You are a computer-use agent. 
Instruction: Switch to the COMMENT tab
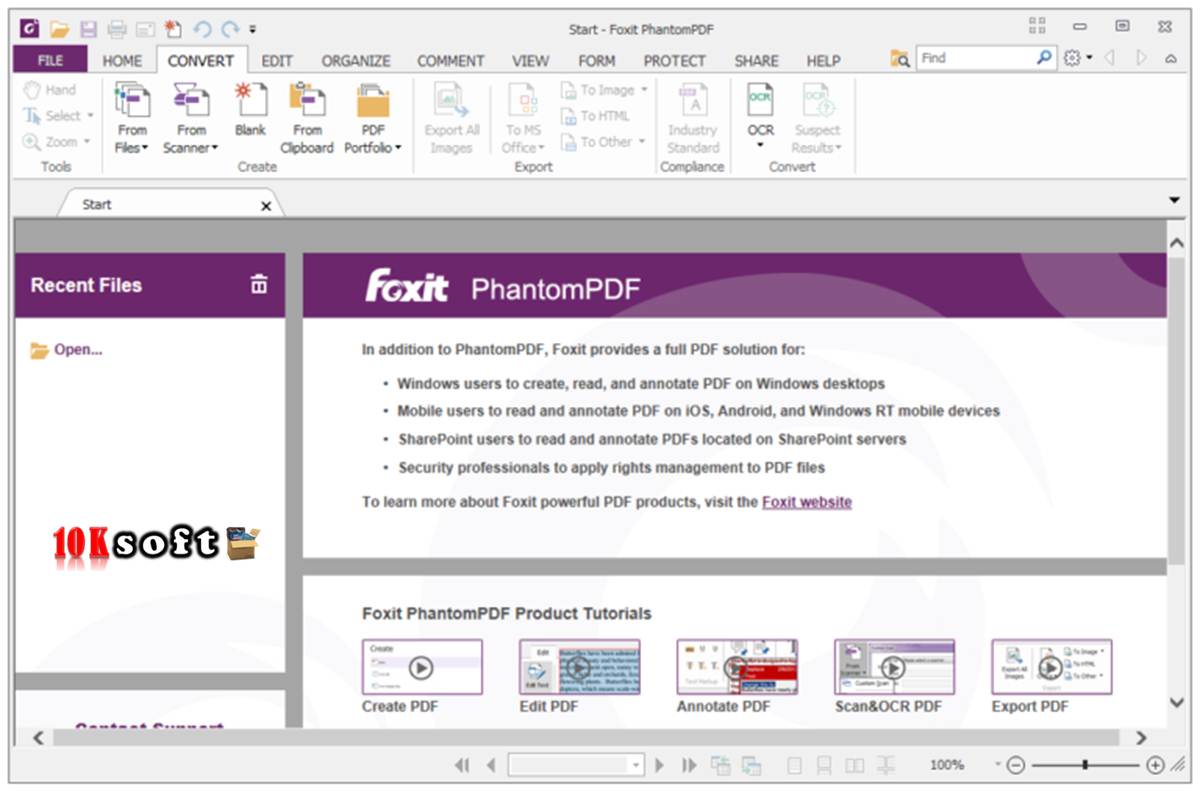(451, 60)
